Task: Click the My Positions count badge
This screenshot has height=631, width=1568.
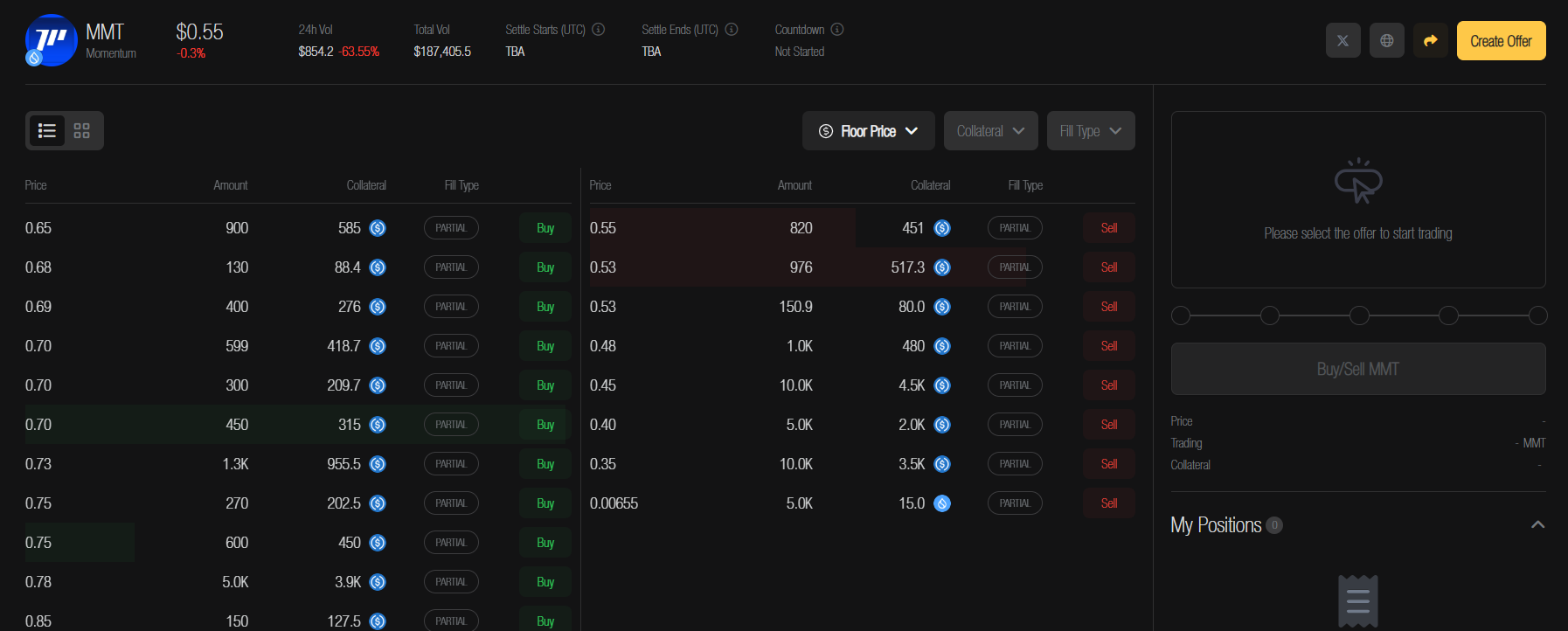Action: click(1274, 525)
